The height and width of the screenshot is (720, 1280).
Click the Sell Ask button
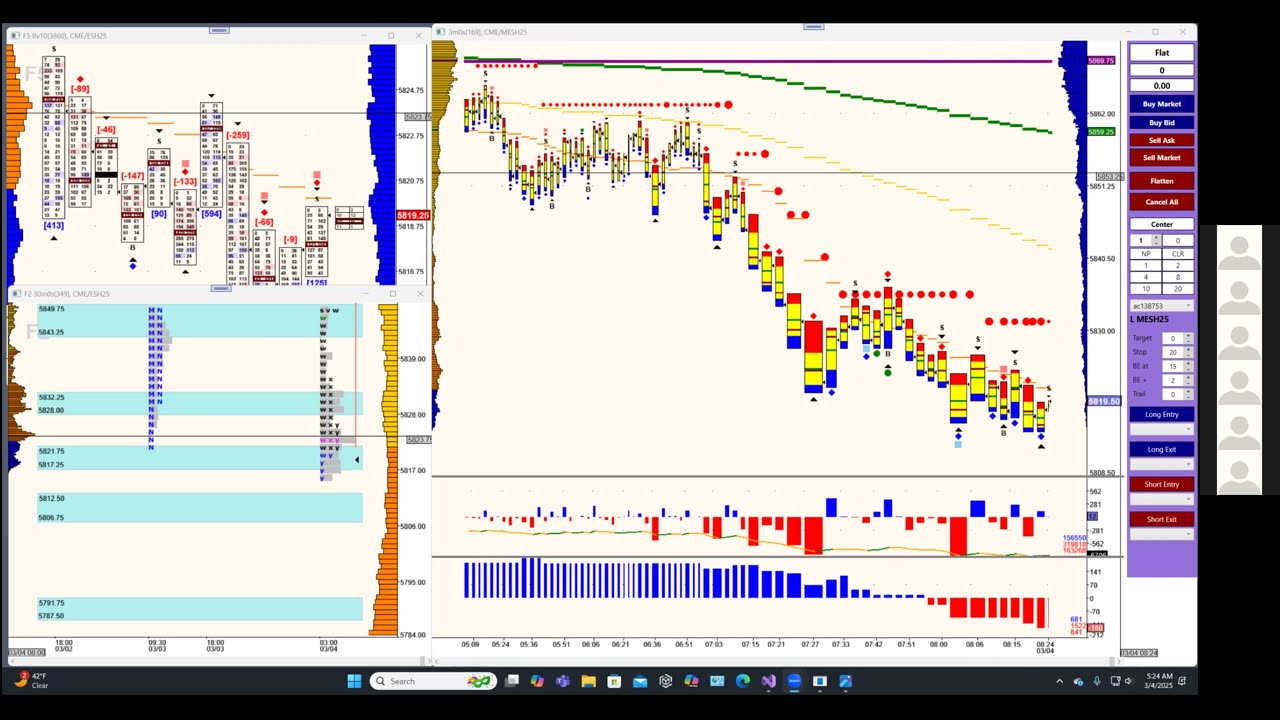point(1161,140)
